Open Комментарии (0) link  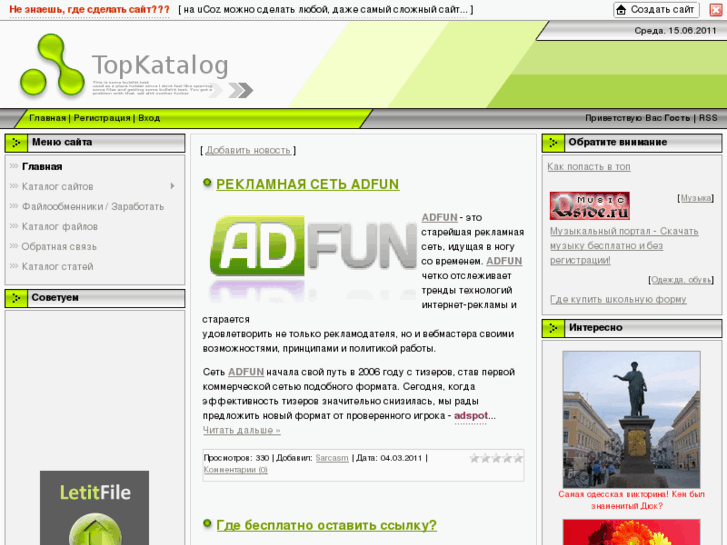click(x=236, y=469)
